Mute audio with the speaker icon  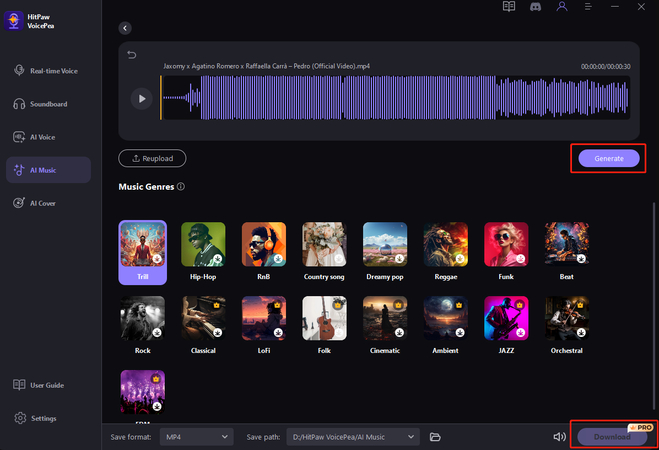559,437
